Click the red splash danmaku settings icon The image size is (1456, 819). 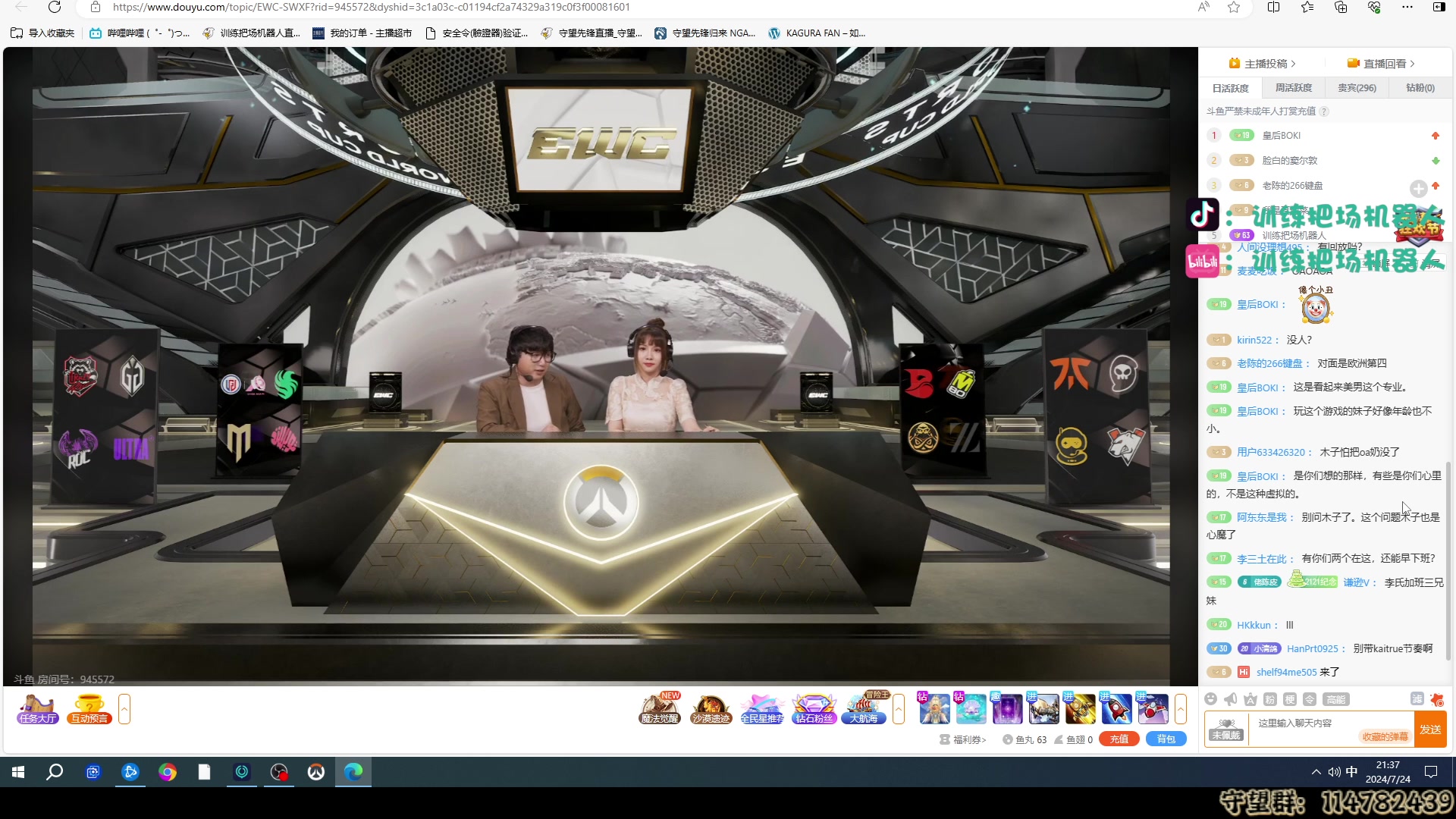coord(1437,699)
